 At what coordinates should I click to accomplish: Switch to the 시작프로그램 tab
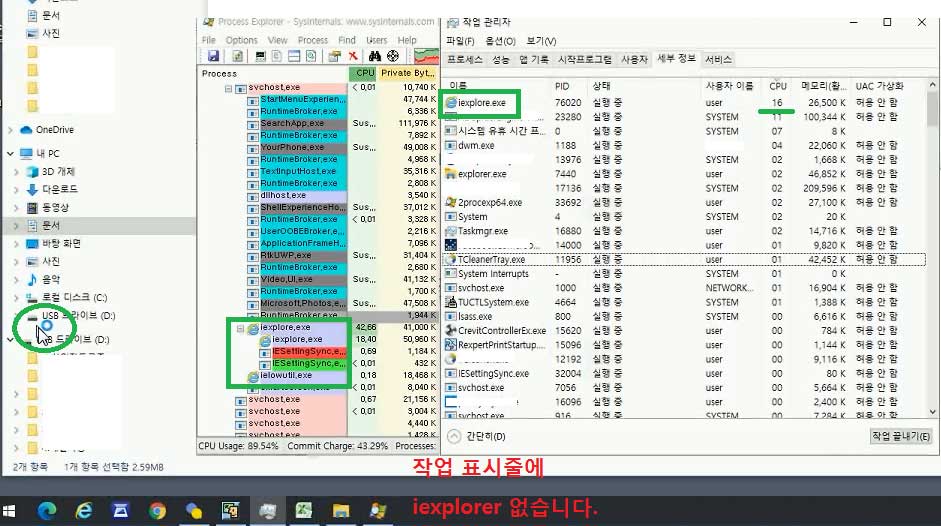[x=585, y=59]
